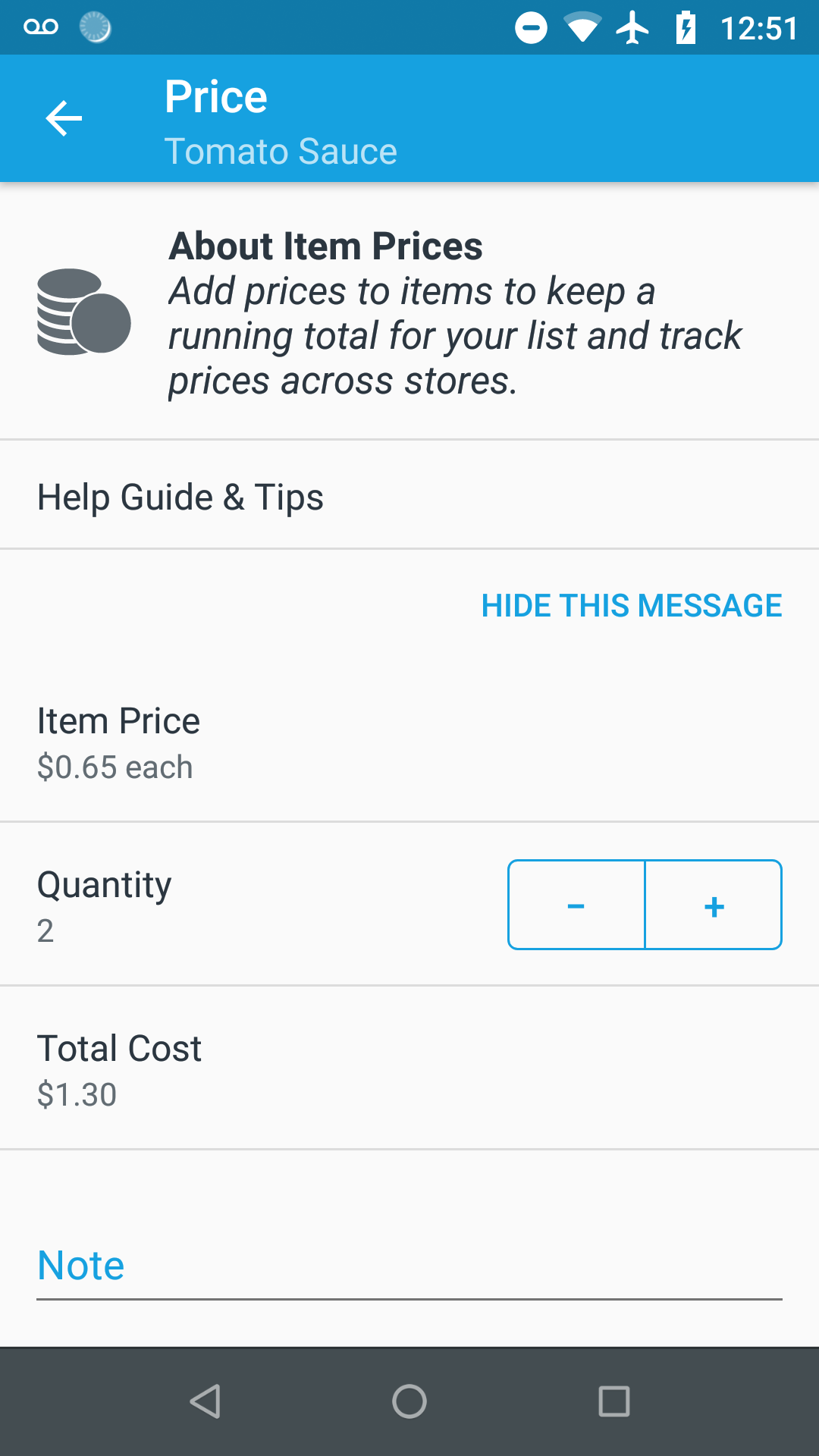Screen dimensions: 819x1456
Task: Tap the voicemail status bar icon
Action: click(x=41, y=27)
